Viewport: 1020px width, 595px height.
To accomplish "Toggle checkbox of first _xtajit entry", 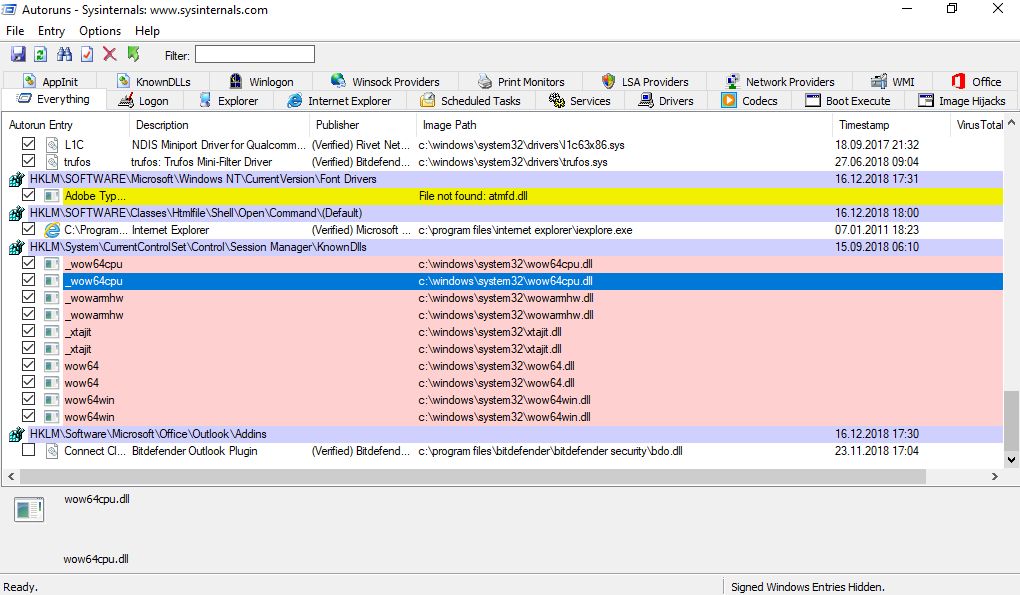I will pyautogui.click(x=29, y=330).
